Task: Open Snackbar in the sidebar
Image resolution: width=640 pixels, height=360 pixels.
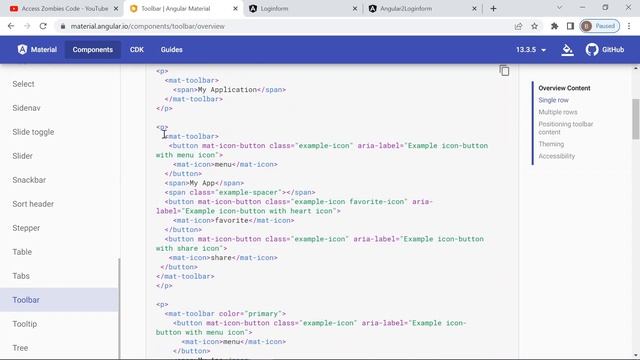Action: click(29, 180)
